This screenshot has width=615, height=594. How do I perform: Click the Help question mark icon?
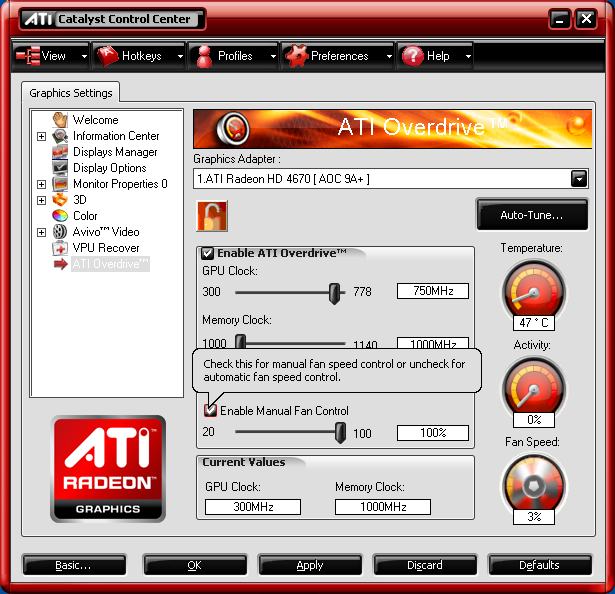[x=412, y=56]
